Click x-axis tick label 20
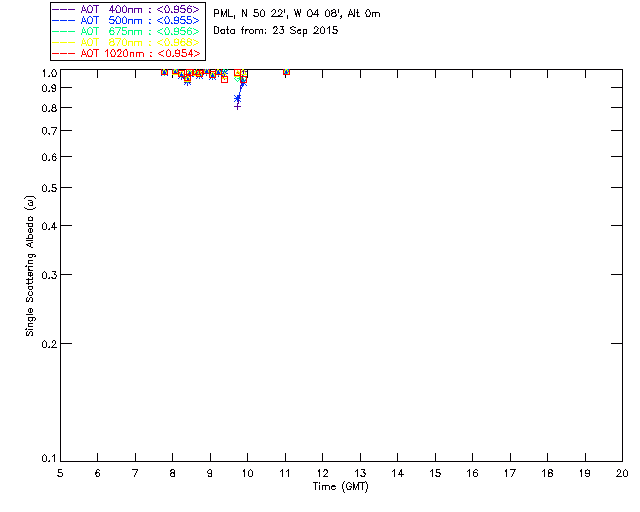Image resolution: width=640 pixels, height=512 pixels. (622, 473)
